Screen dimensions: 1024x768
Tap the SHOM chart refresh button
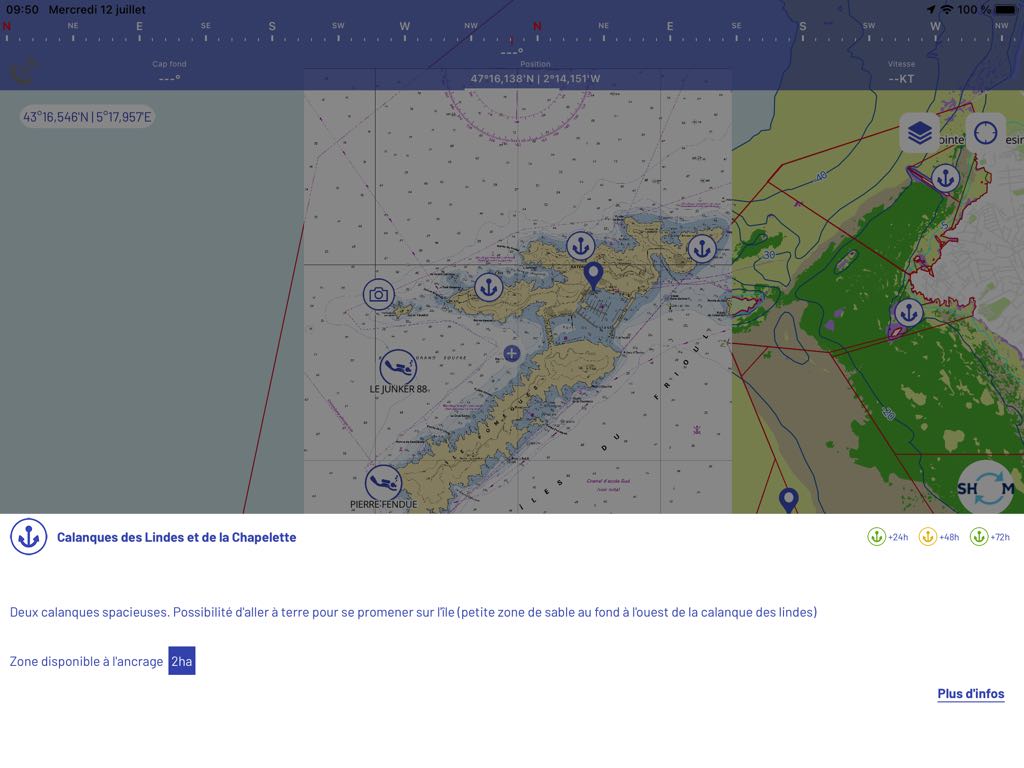point(986,488)
